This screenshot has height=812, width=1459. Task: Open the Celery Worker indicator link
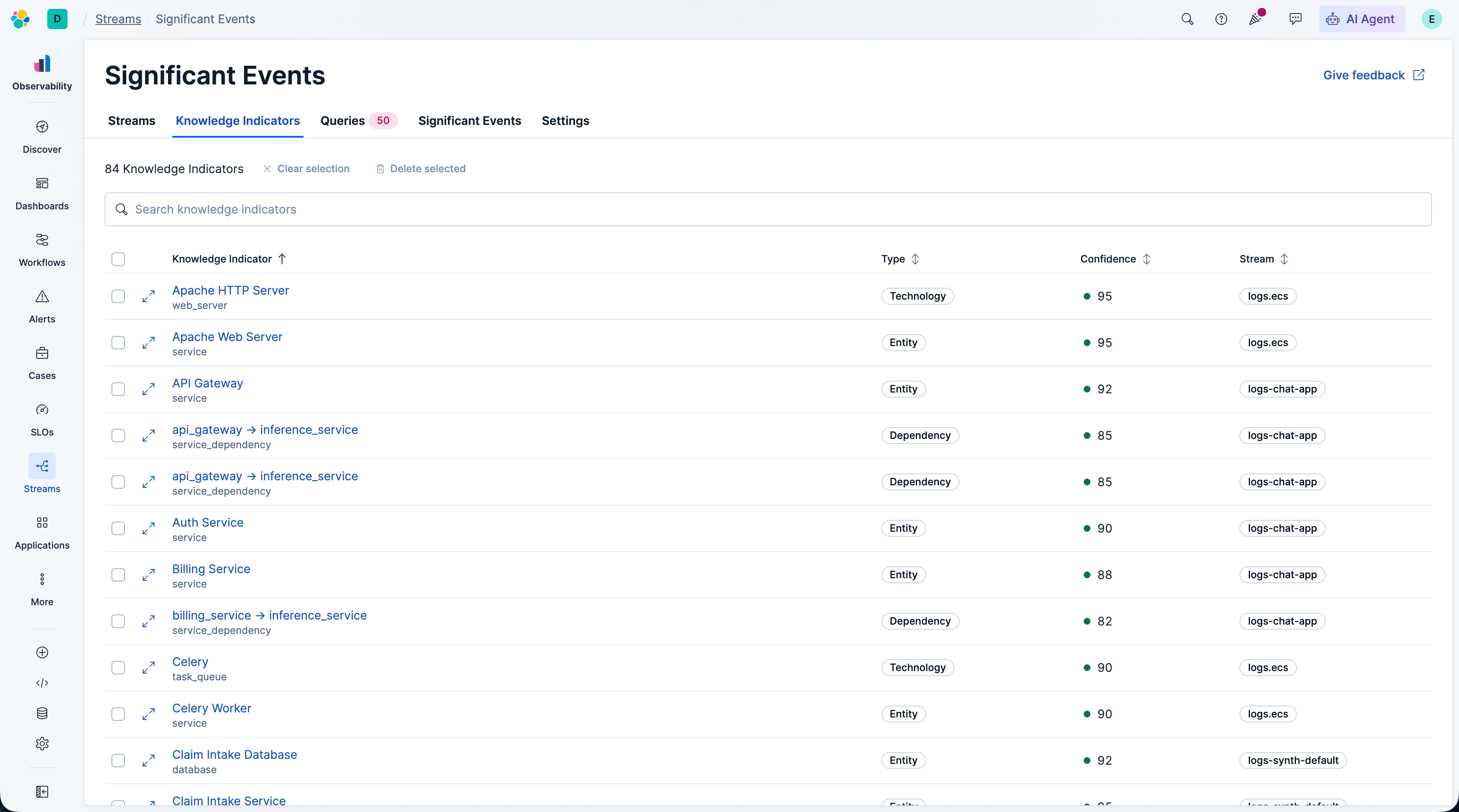212,708
